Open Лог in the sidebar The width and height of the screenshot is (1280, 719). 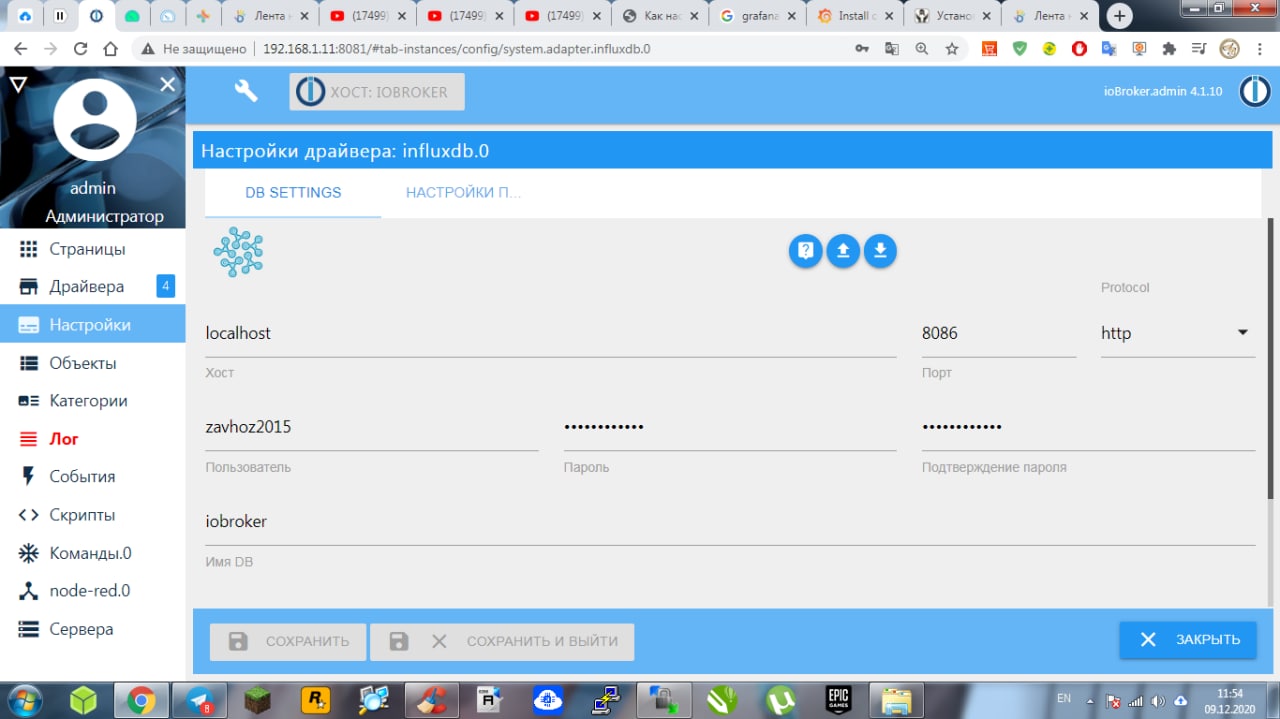click(x=93, y=439)
